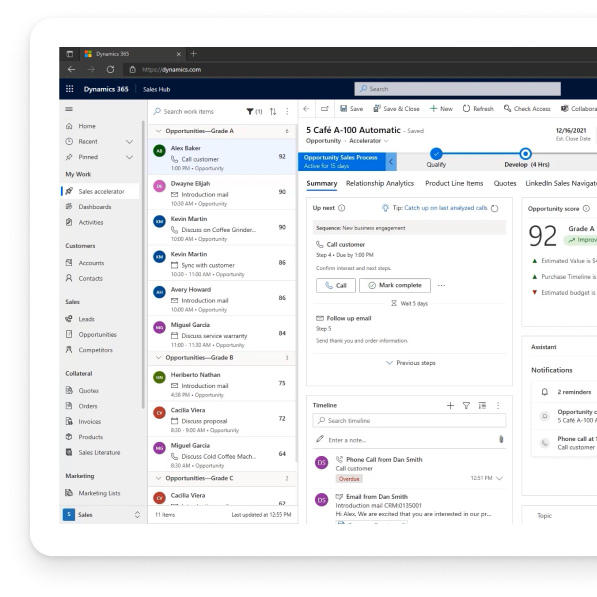Image resolution: width=597 pixels, height=597 pixels.
Task: Refresh the Up next tip icon
Action: pyautogui.click(x=495, y=208)
